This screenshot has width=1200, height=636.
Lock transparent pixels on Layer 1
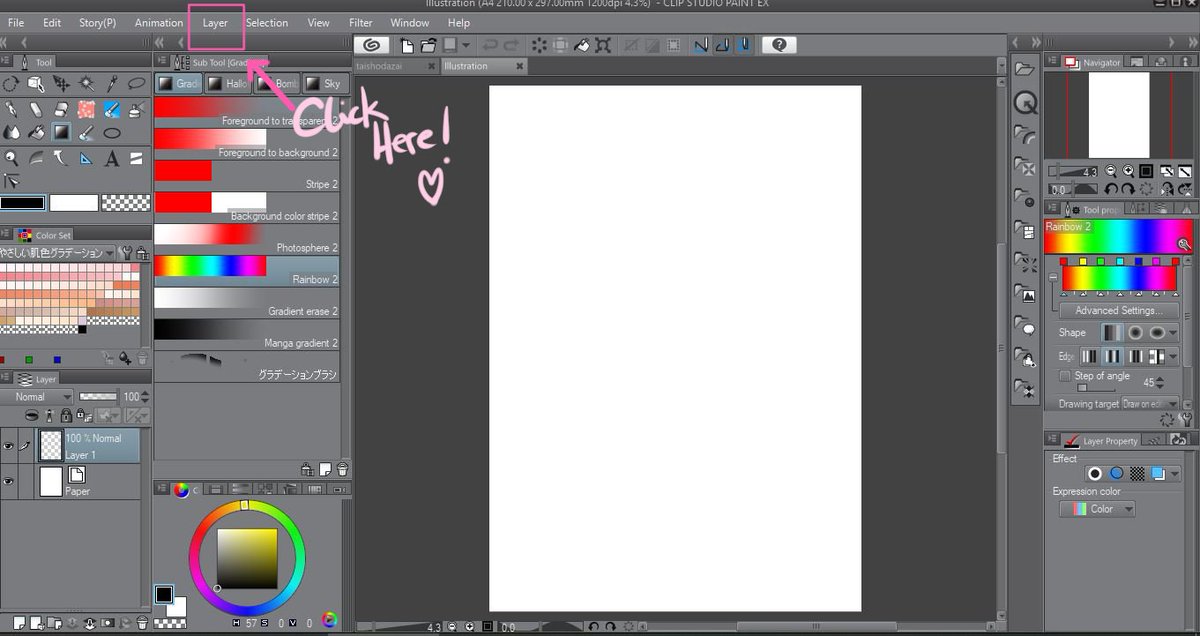[x=83, y=416]
